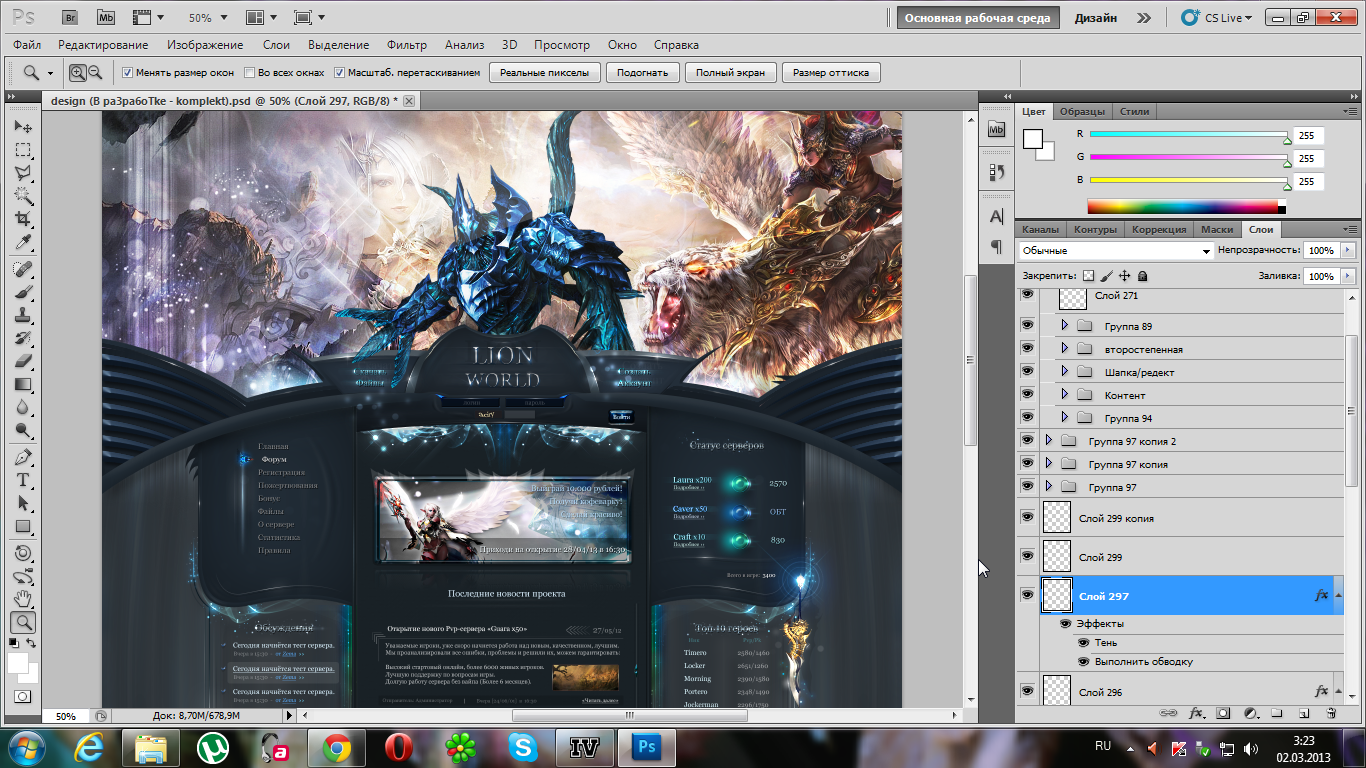Image resolution: width=1366 pixels, height=768 pixels.
Task: Expand the 'Контент' layer group
Action: [x=1064, y=395]
